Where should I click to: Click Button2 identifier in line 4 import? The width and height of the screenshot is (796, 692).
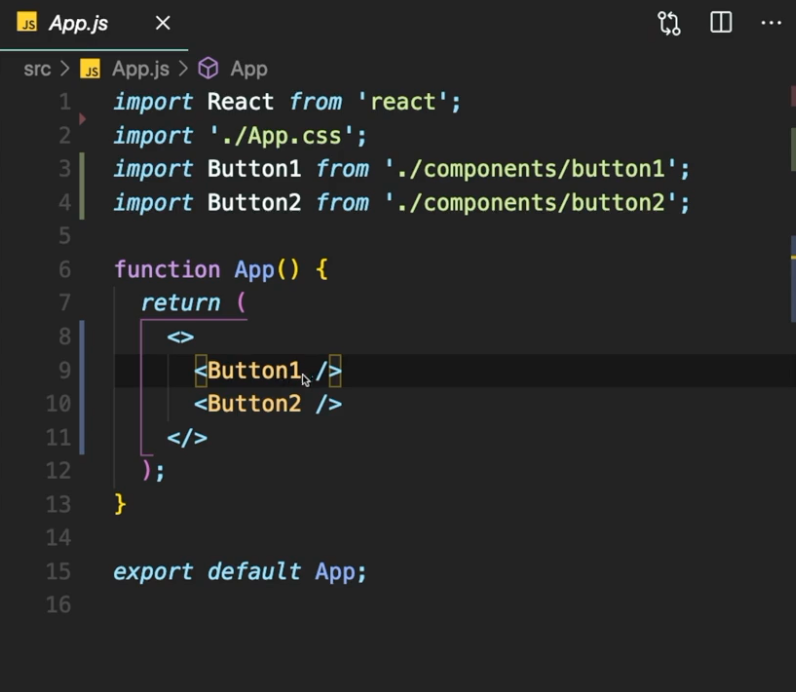pyautogui.click(x=254, y=203)
